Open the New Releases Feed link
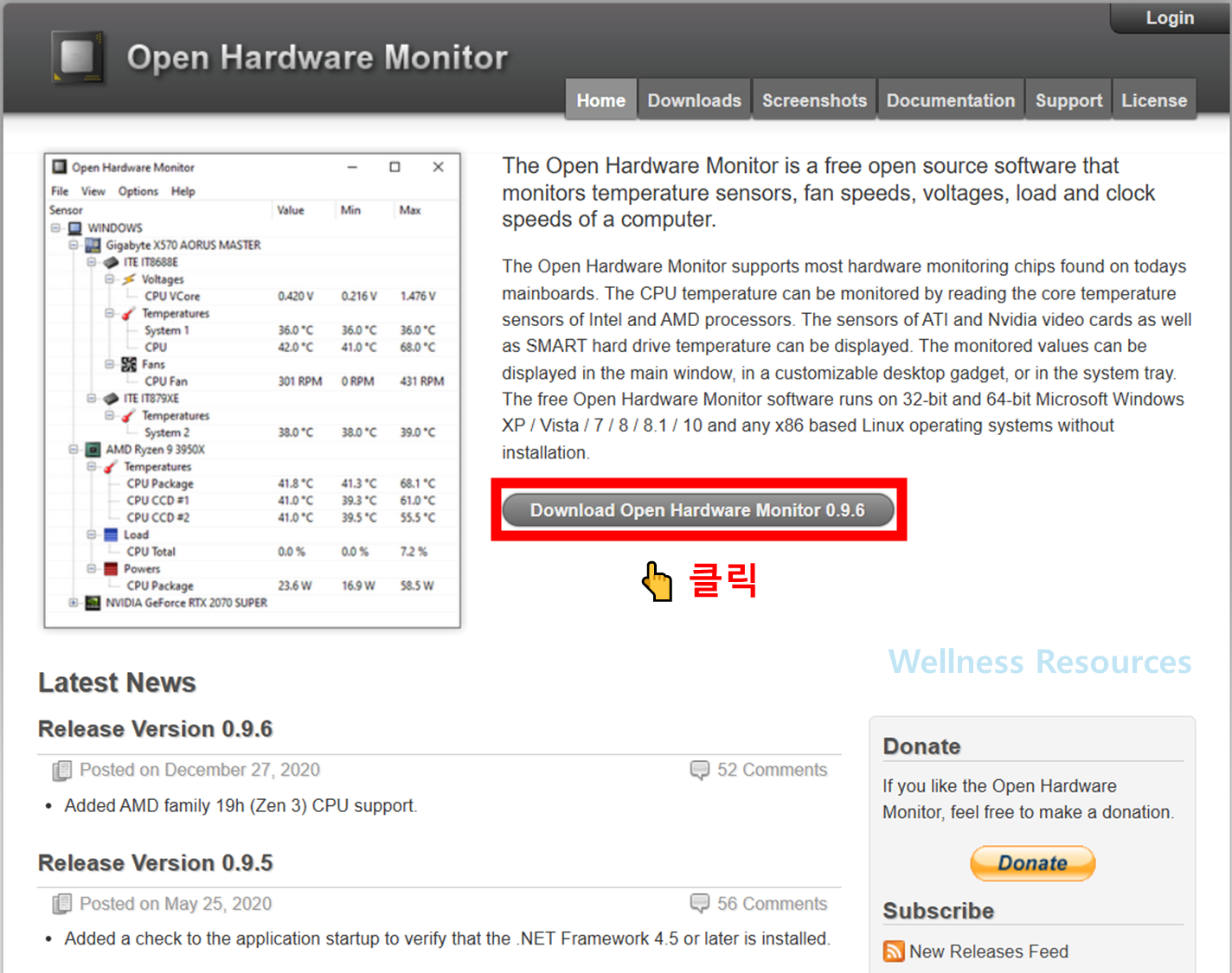The height and width of the screenshot is (973, 1232). pos(989,951)
